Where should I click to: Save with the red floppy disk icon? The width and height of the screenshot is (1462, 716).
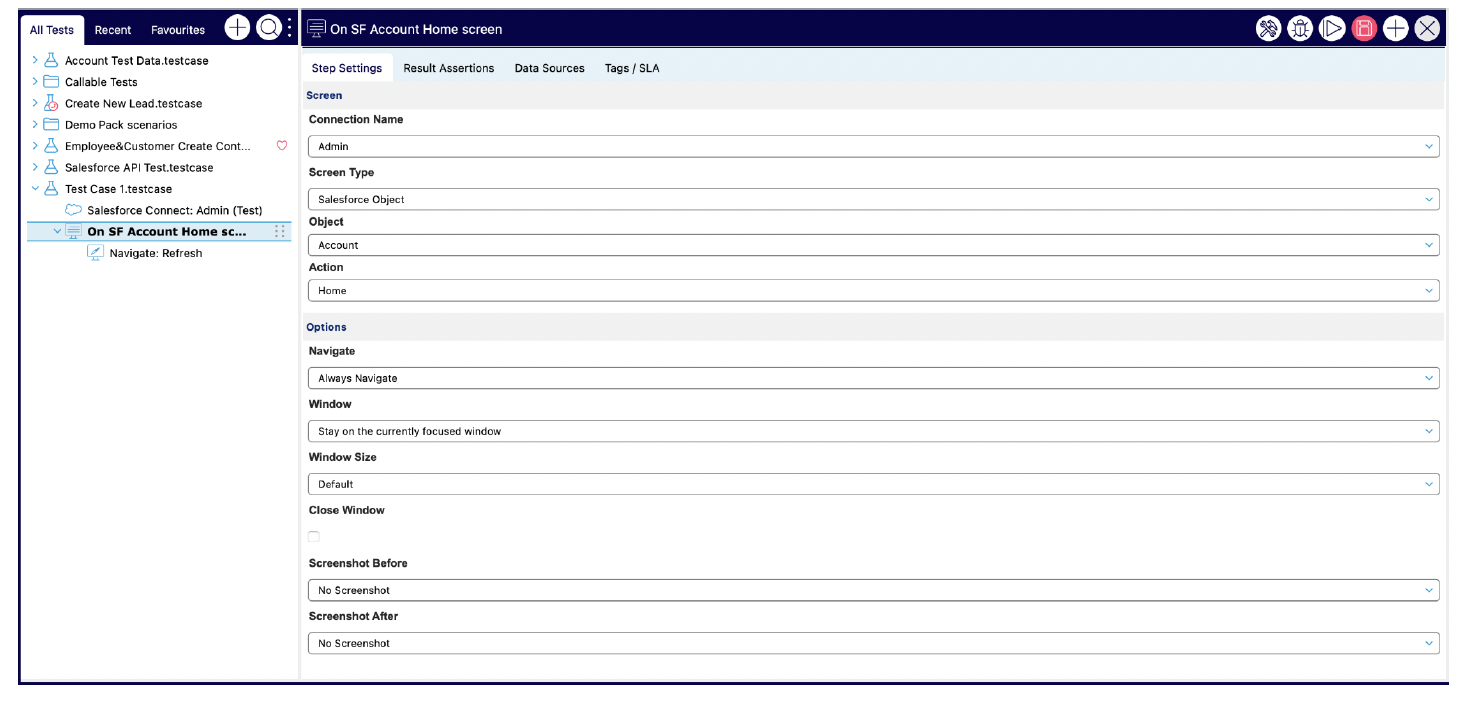(x=1364, y=29)
